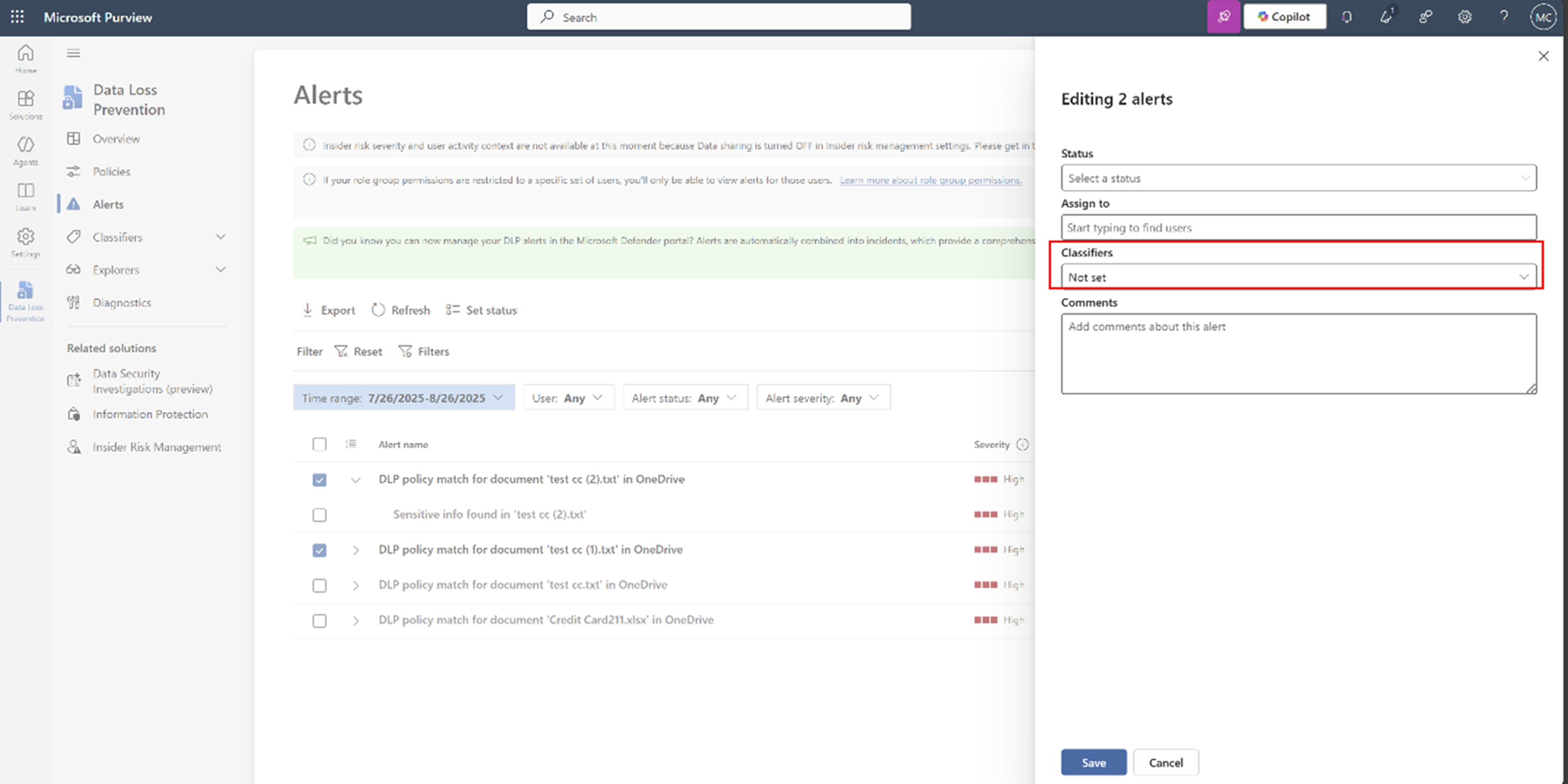
Task: Open Diagnostics in the DLP navigation
Action: [x=122, y=303]
